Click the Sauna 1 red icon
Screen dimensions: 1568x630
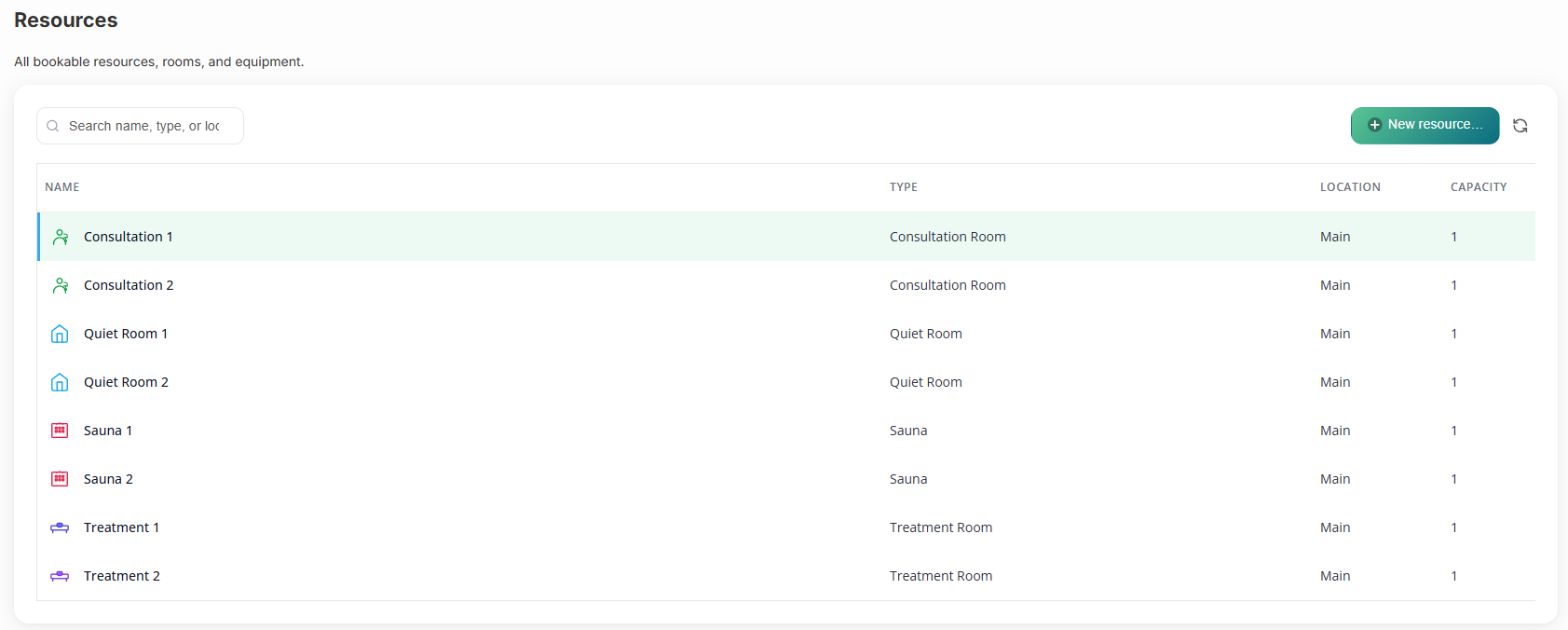pyautogui.click(x=60, y=431)
